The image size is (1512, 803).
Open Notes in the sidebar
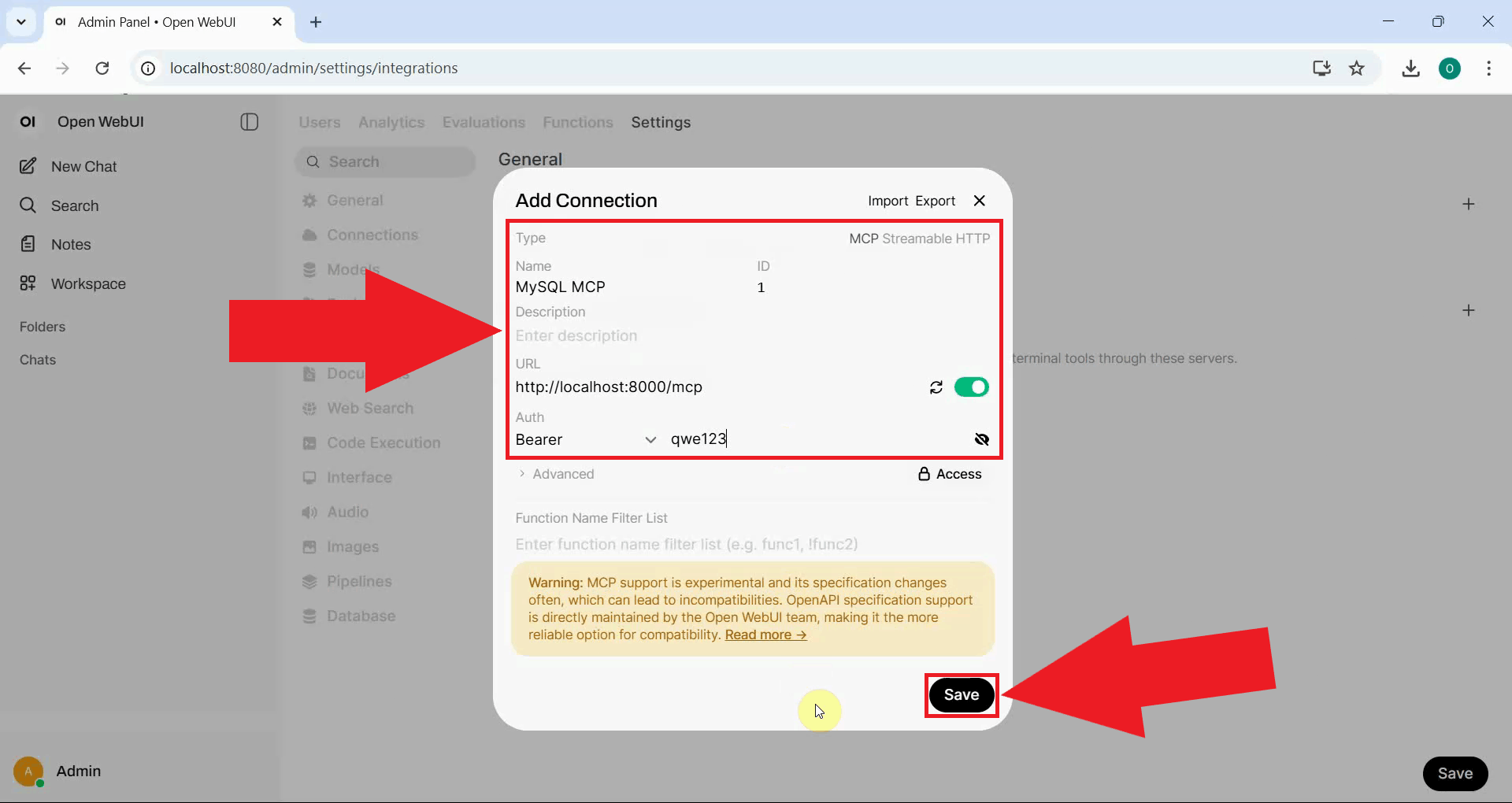(x=71, y=244)
